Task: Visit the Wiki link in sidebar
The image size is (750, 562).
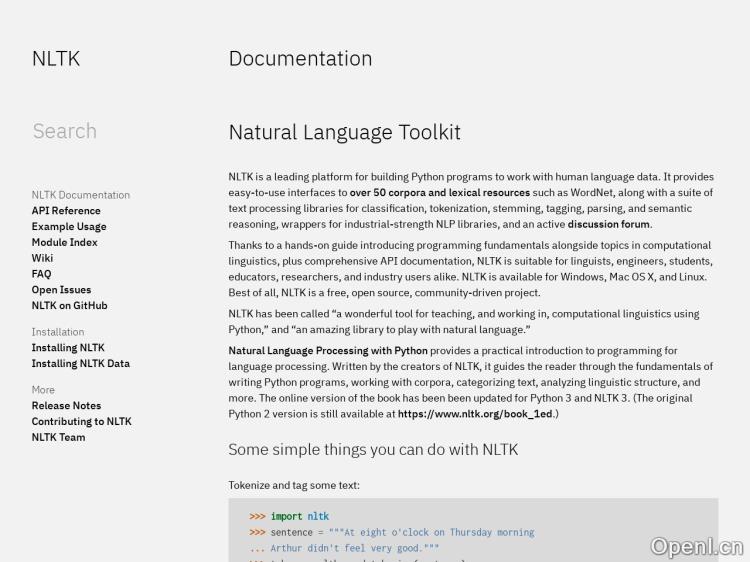Action: [42, 258]
